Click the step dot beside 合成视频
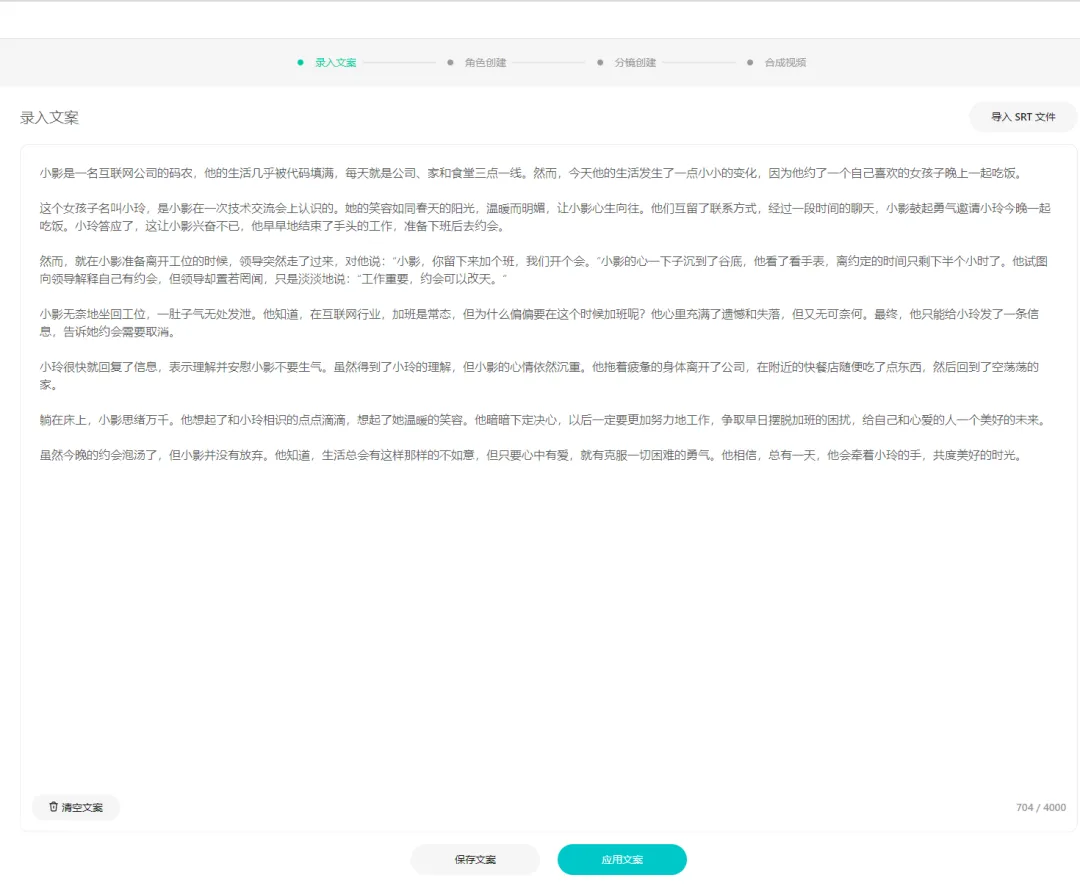 (749, 62)
